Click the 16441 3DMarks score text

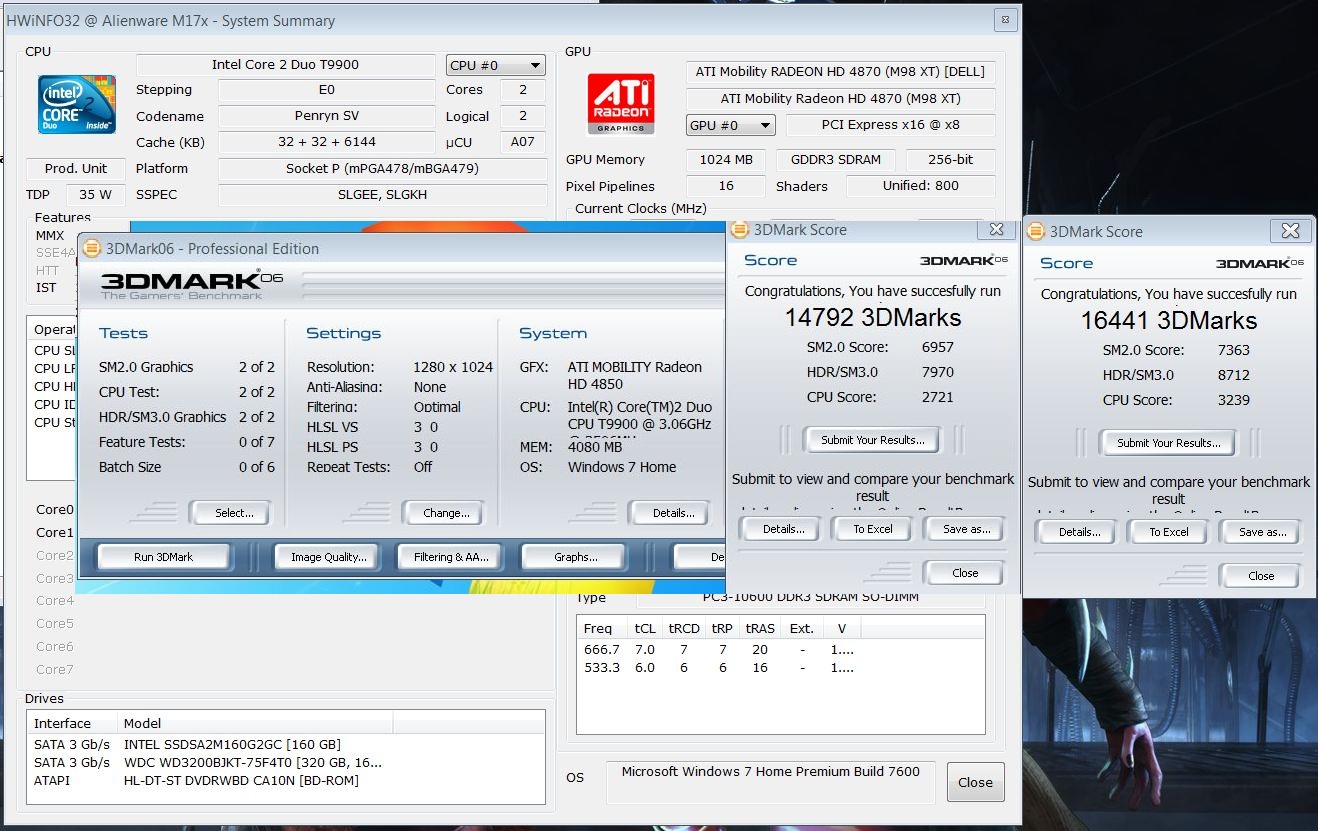[1169, 321]
